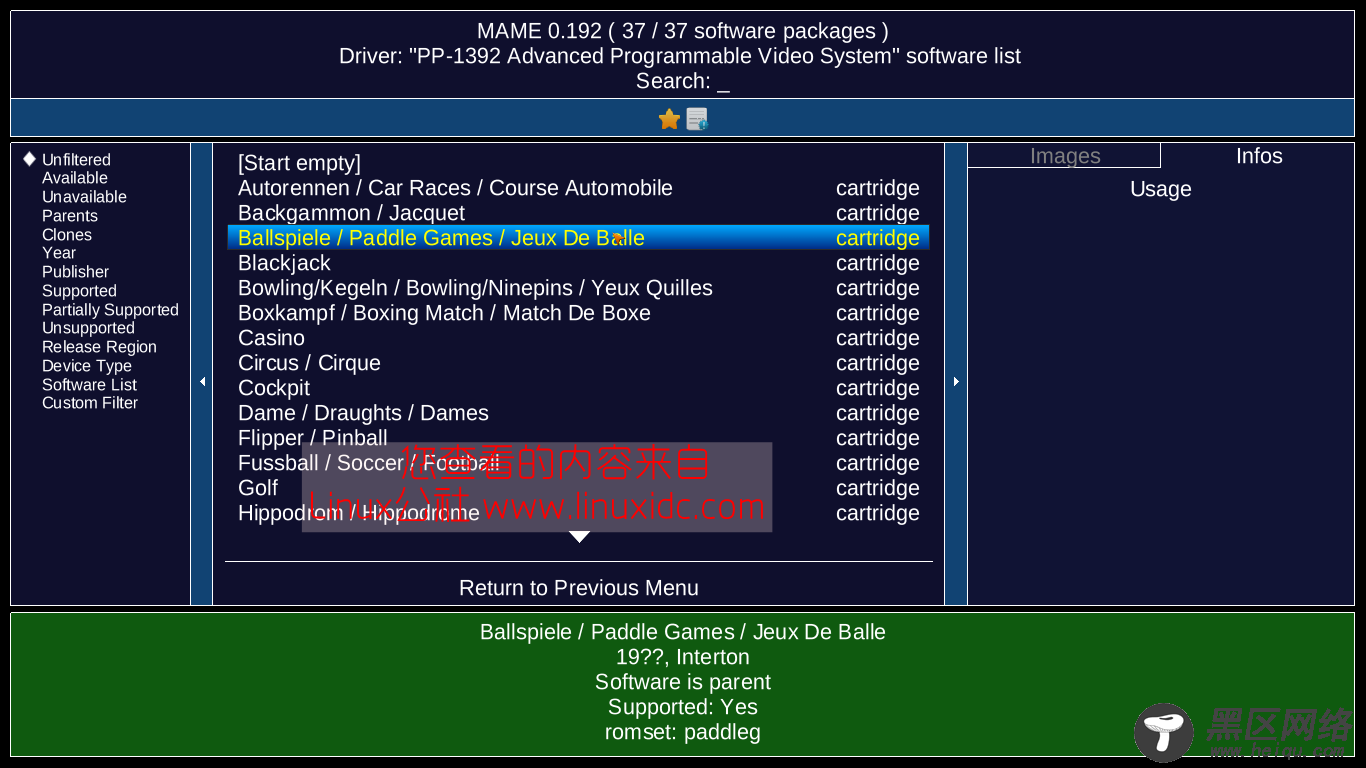Click the Search field in the header
Screen dimensions: 1366x768
coord(683,82)
